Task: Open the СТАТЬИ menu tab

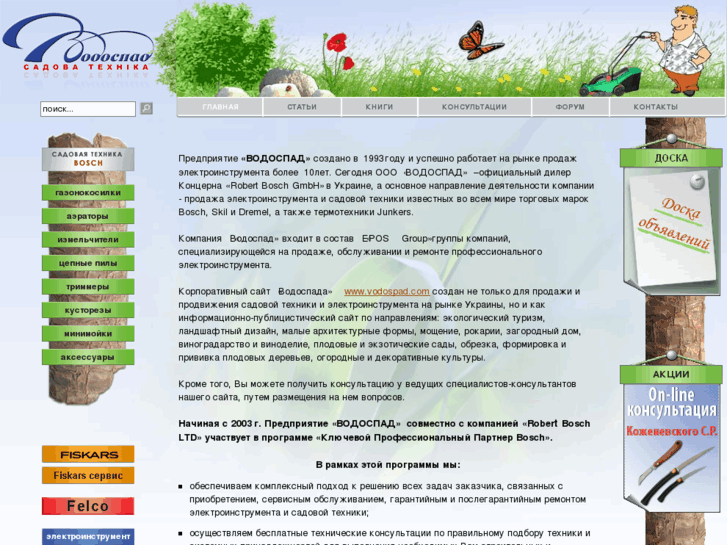Action: (302, 107)
